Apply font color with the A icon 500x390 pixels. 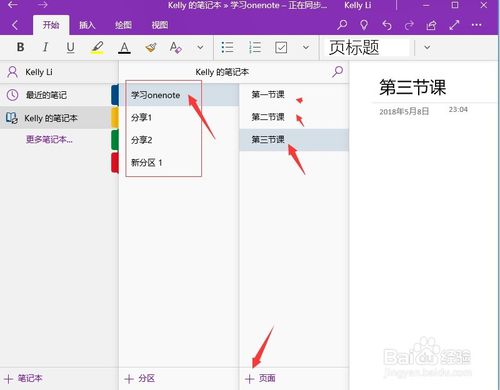[124, 48]
